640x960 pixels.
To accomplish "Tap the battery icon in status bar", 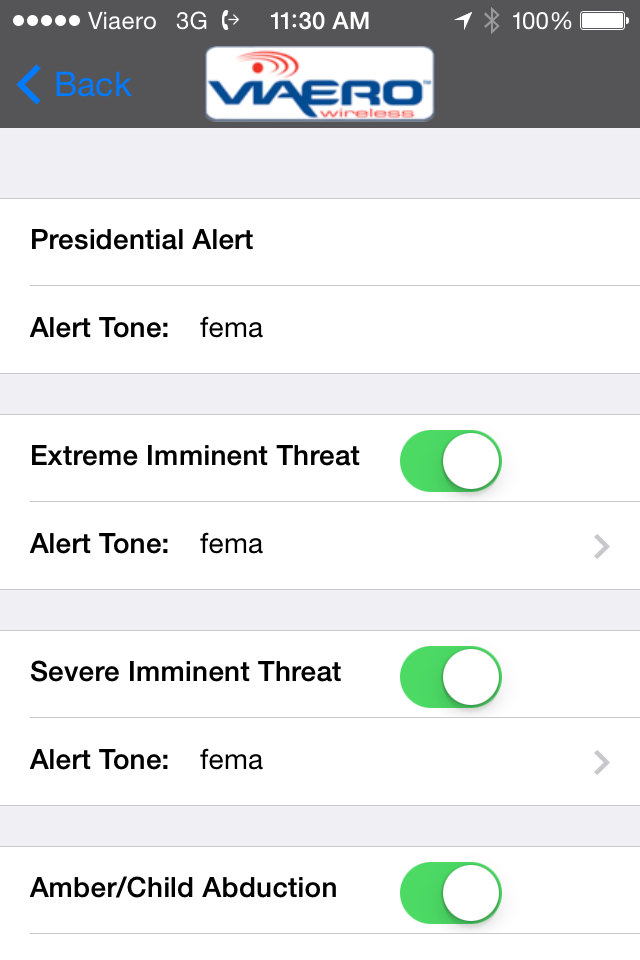I will click(x=603, y=20).
